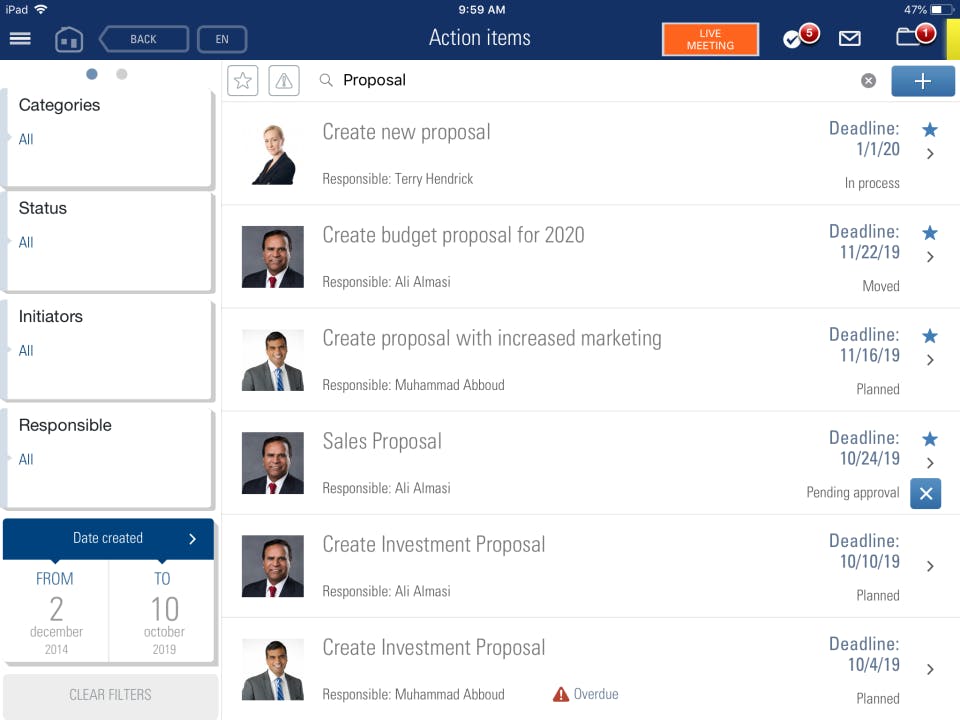The image size is (960, 720).
Task: Go to the home screen icon
Action: [x=69, y=40]
